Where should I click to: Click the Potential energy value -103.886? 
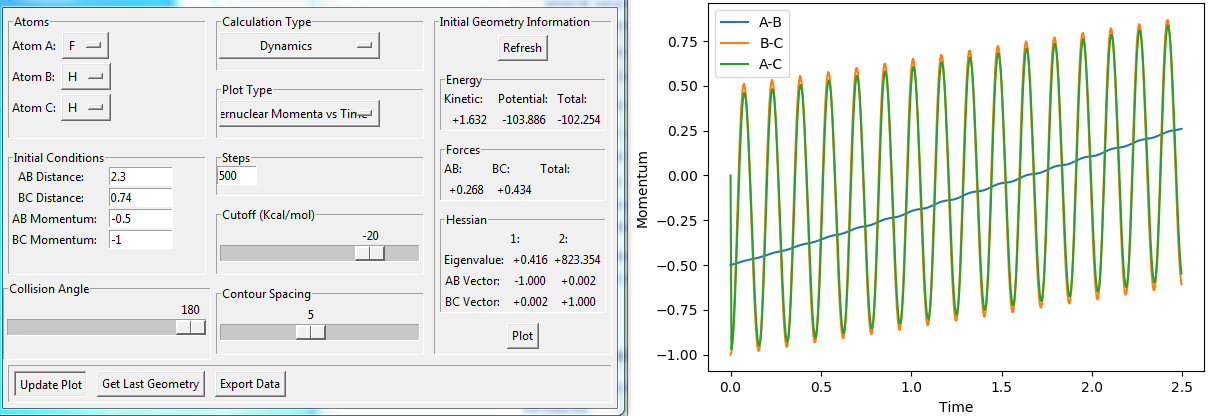pyautogui.click(x=523, y=120)
